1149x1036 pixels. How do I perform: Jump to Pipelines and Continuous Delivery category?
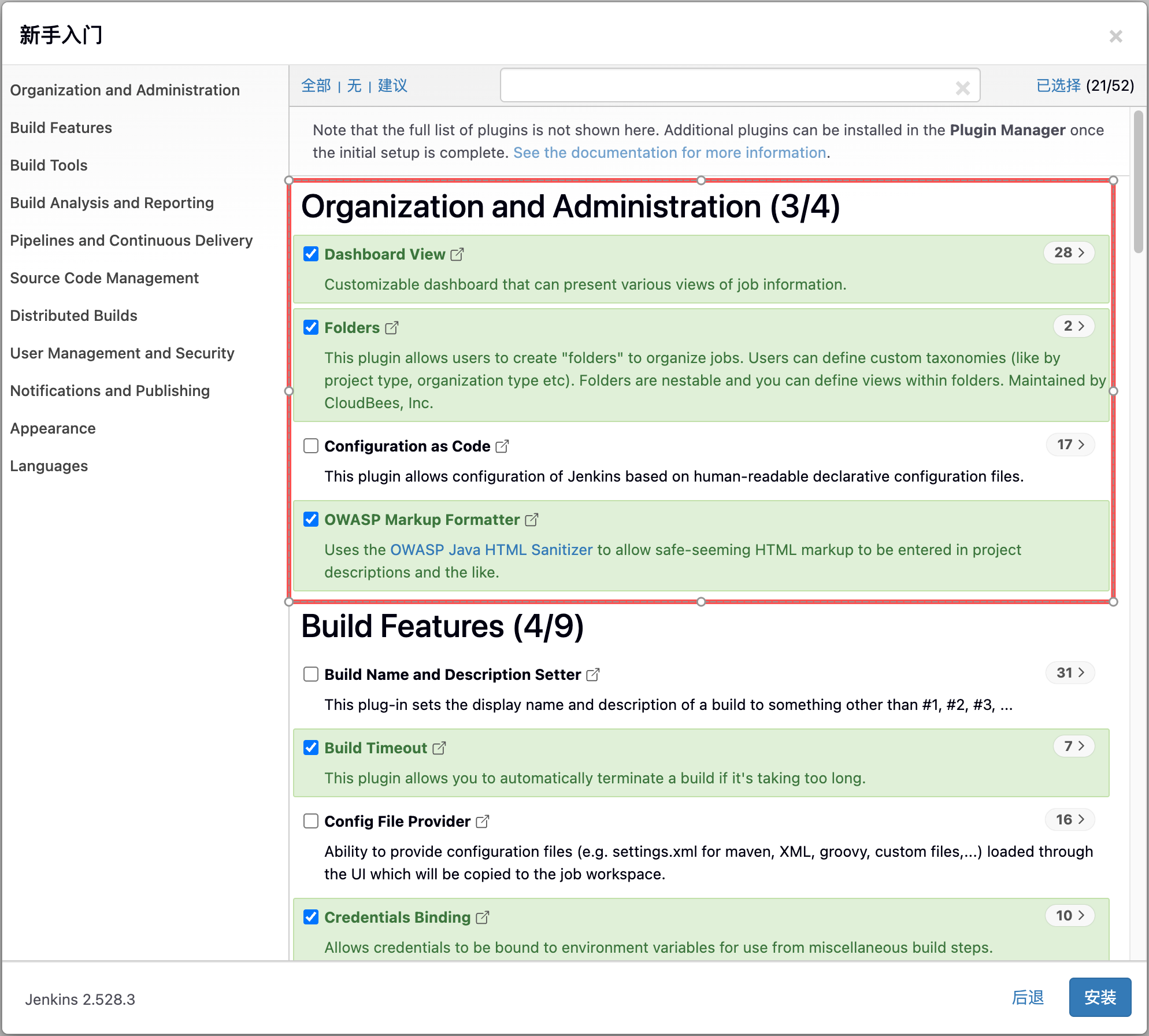[x=131, y=240]
